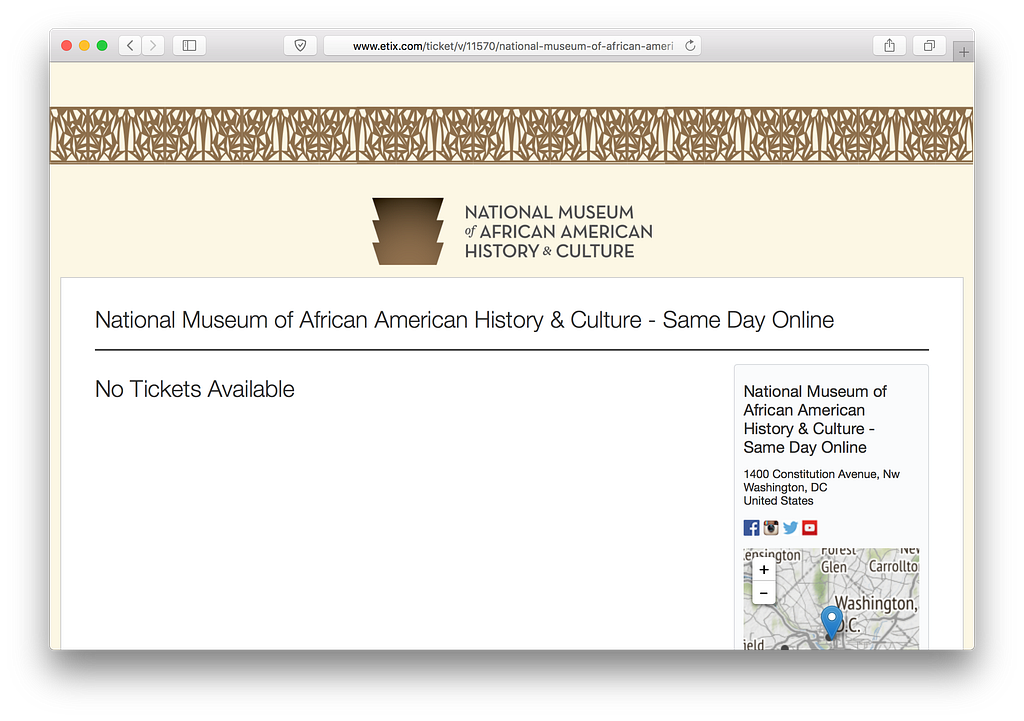Image resolution: width=1024 pixels, height=721 pixels.
Task: Open the Share menu
Action: (889, 45)
